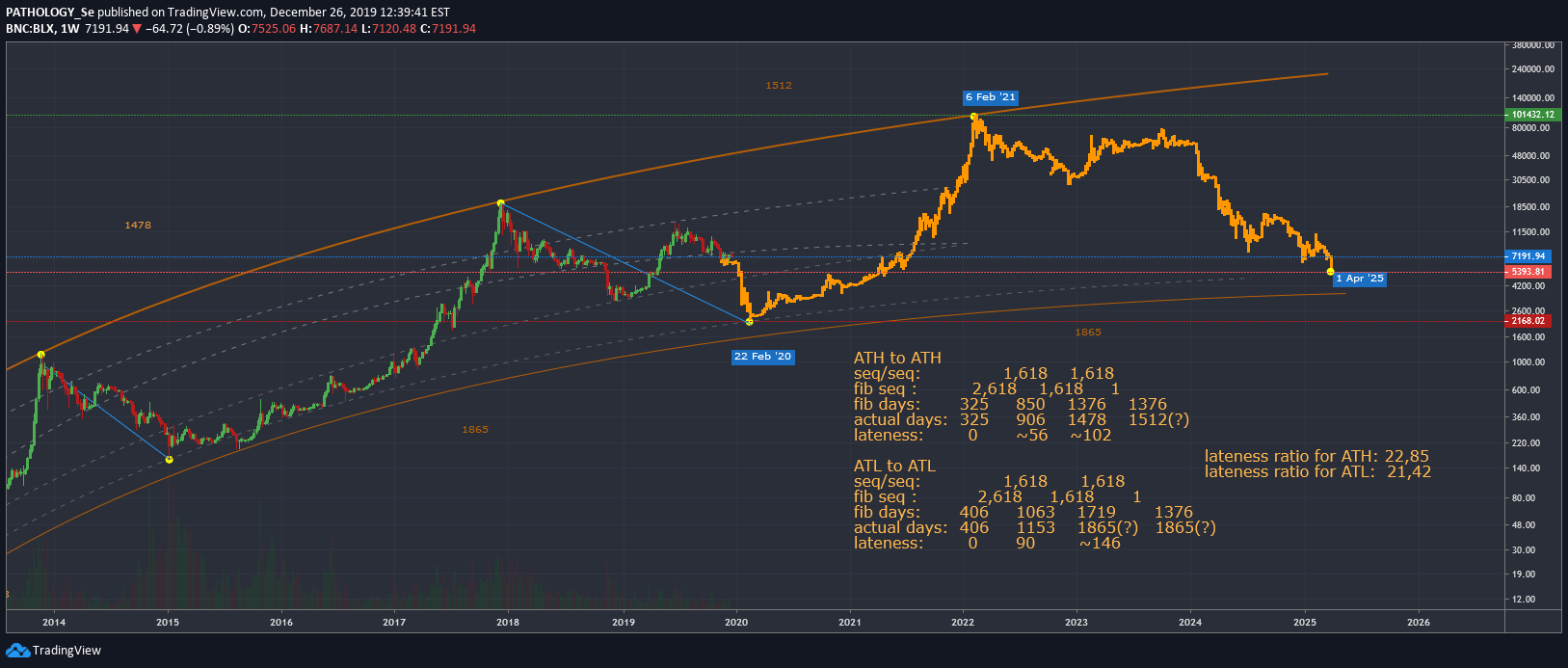Click the BNC:BLX, 1W symbol title
The image size is (1568, 668).
pos(42,29)
